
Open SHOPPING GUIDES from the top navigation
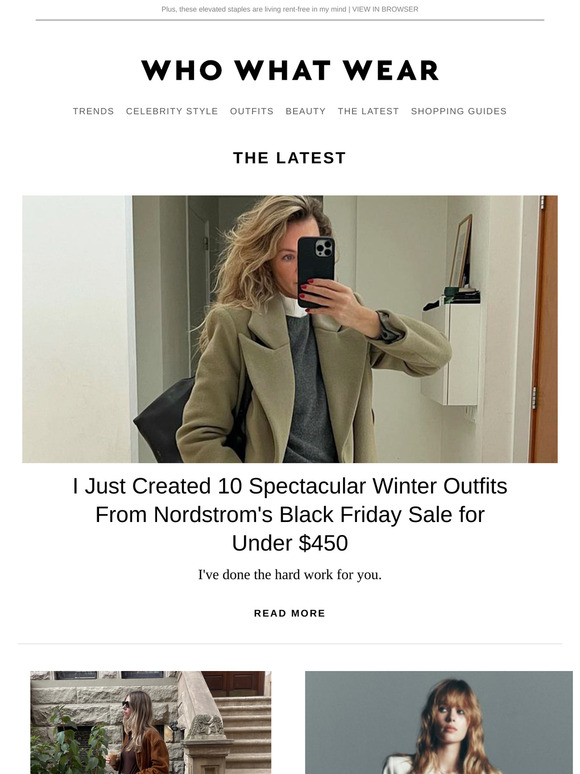[x=459, y=111]
